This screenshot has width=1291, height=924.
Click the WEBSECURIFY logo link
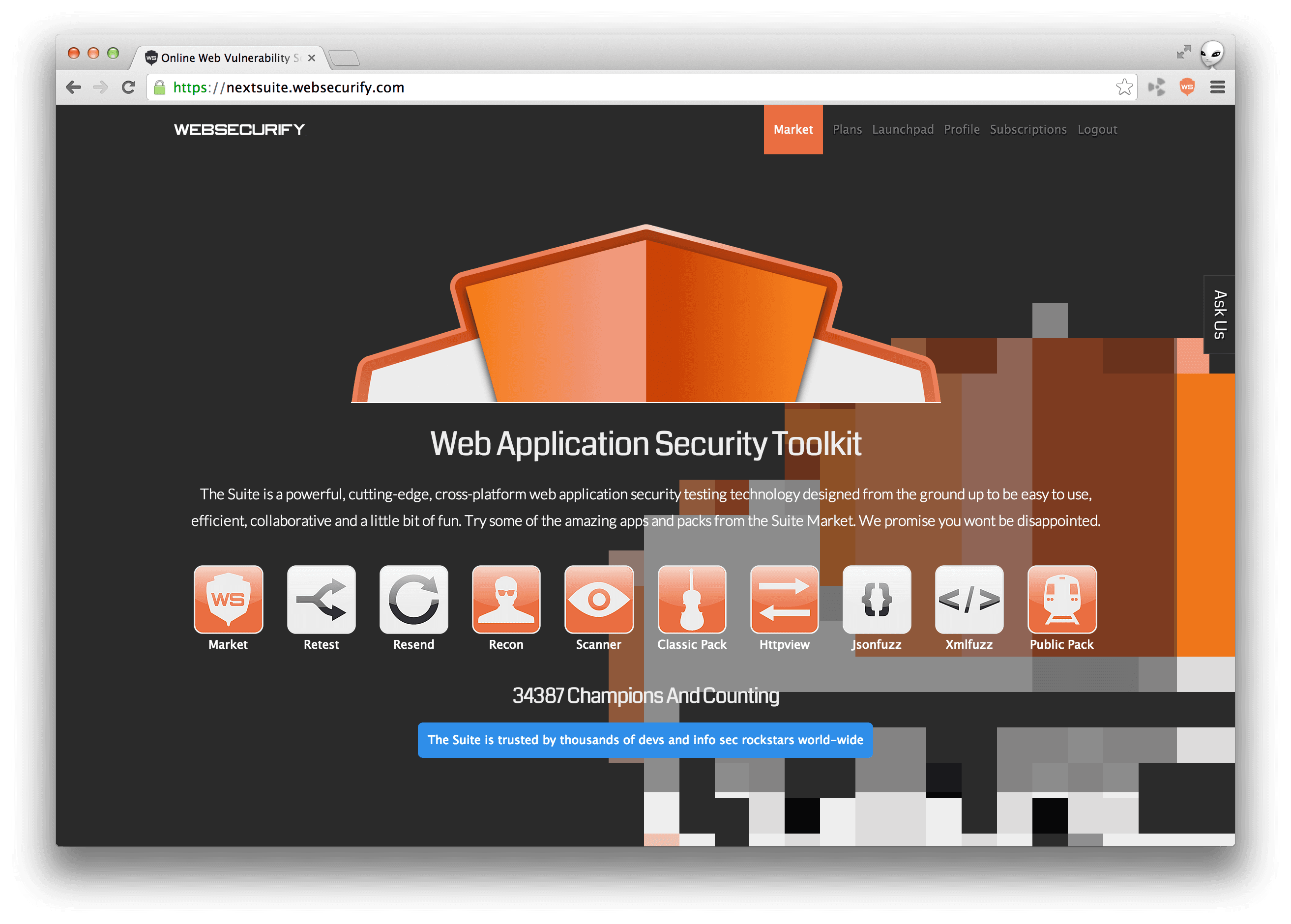(239, 130)
